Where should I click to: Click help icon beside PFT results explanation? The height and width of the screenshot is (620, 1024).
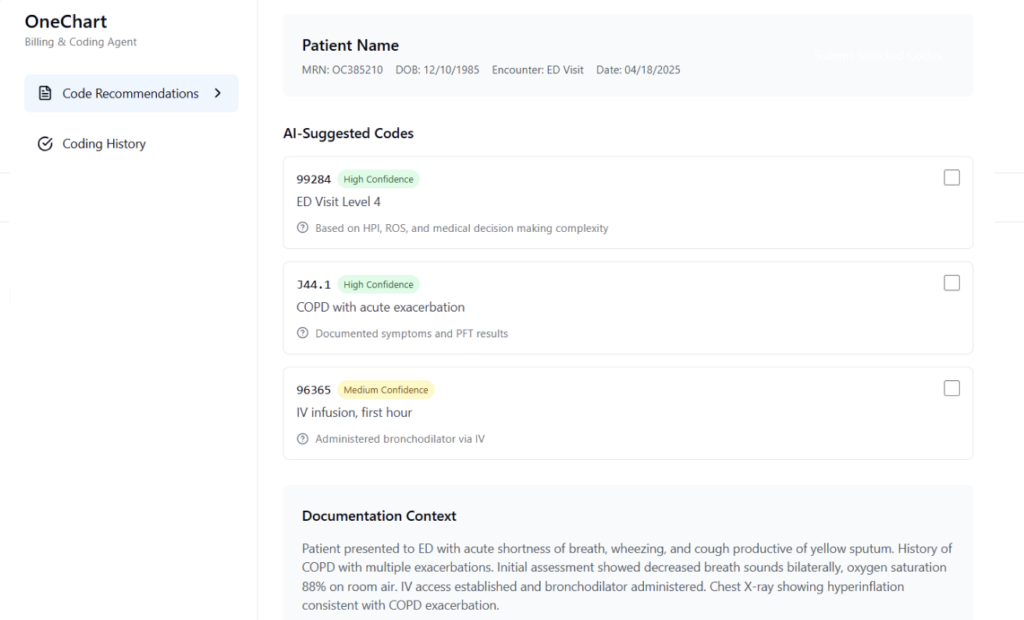[302, 333]
